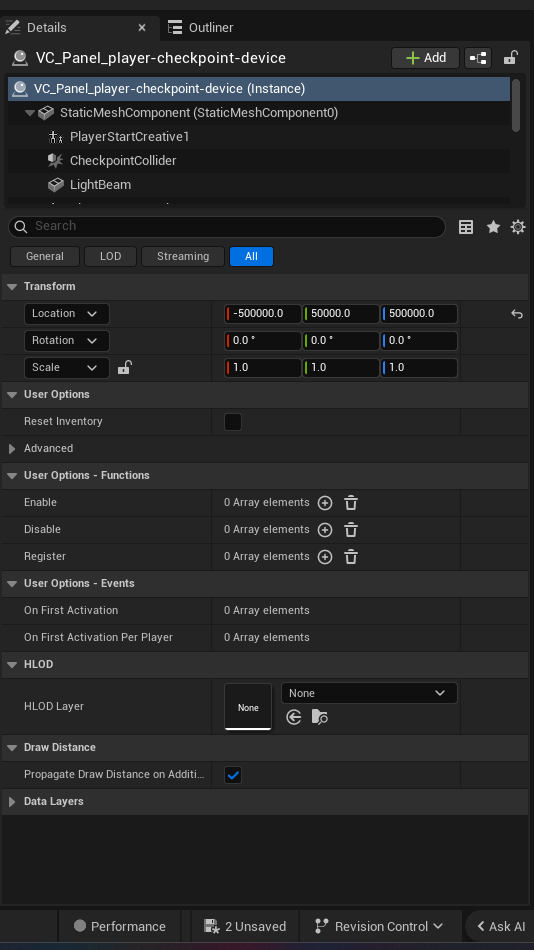Open the property matrix table icon
534x950 pixels.
pyautogui.click(x=466, y=227)
